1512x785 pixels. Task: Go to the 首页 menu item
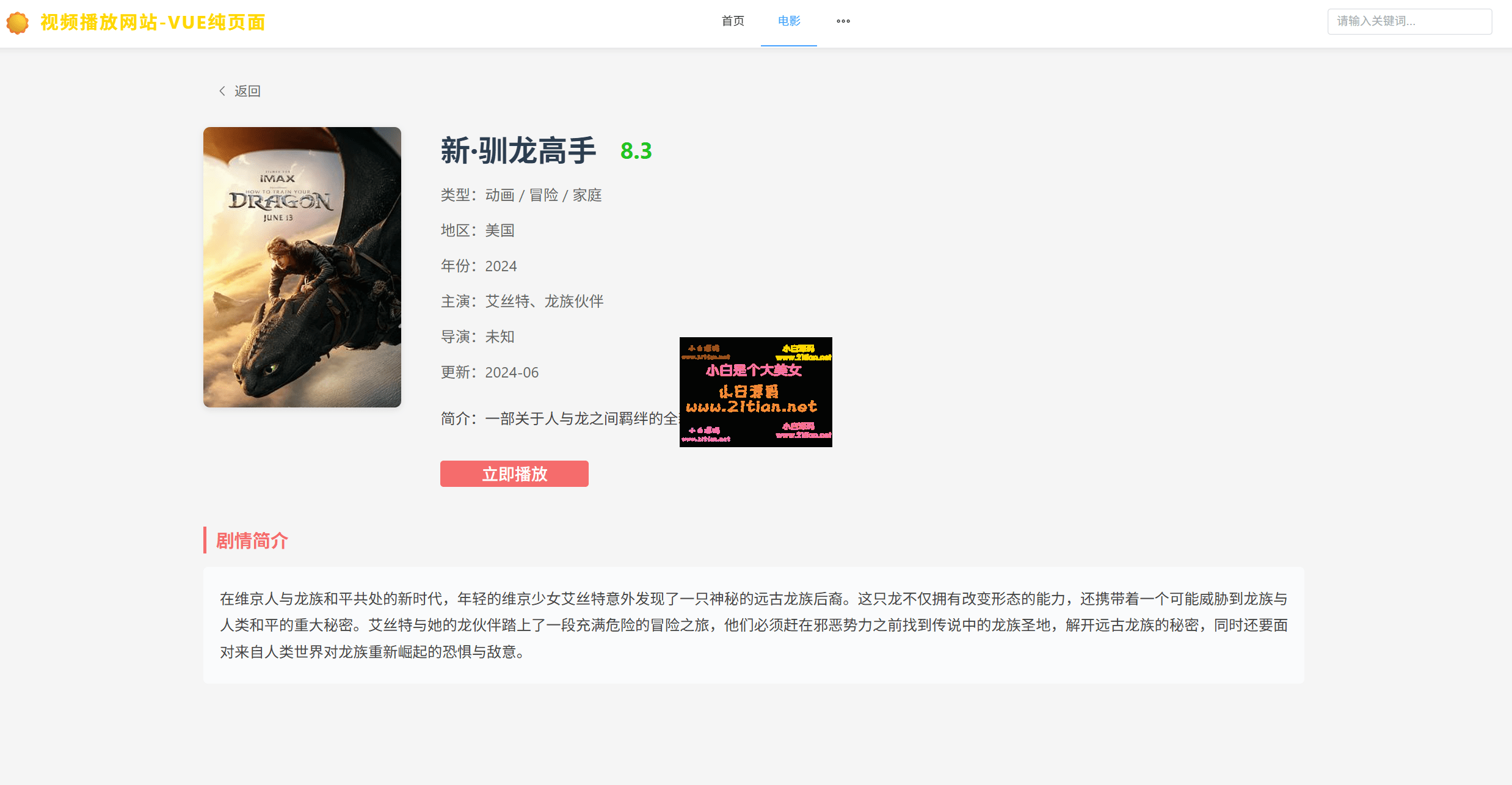click(733, 21)
